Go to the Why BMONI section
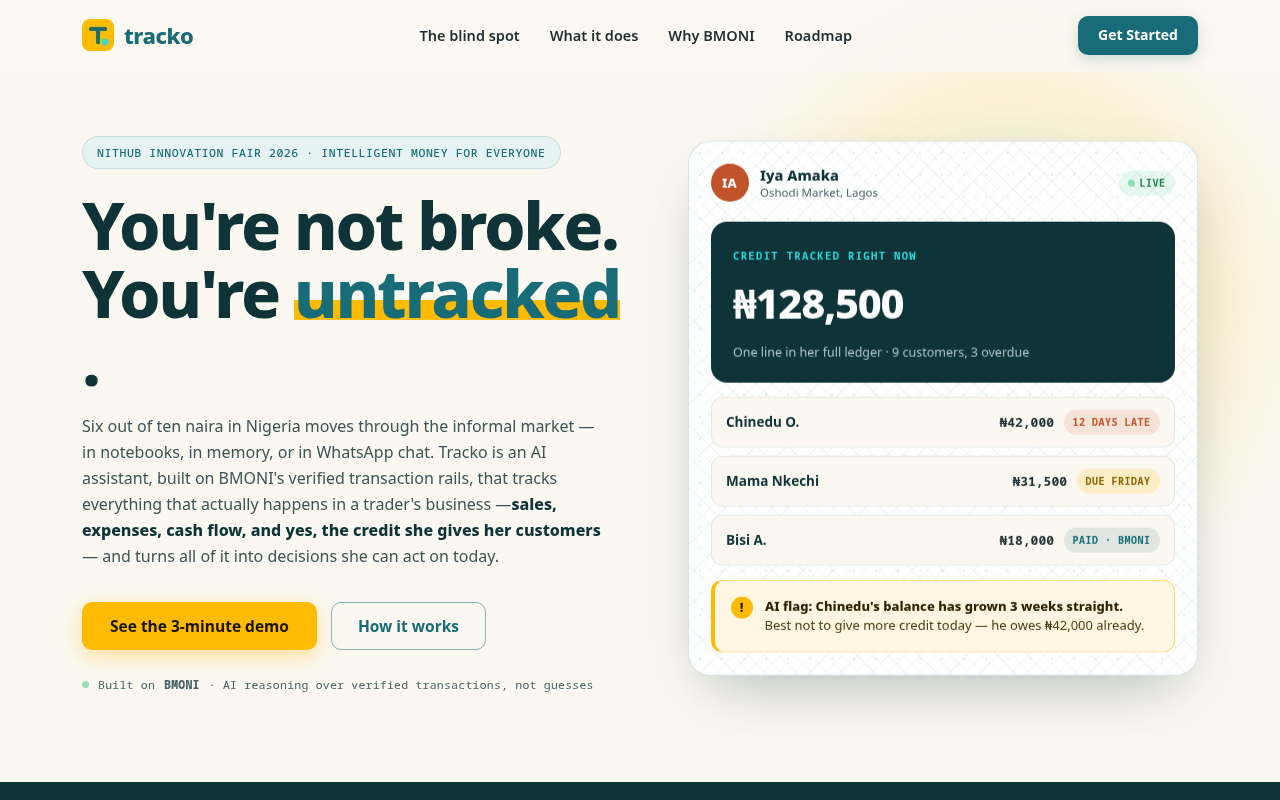 tap(711, 36)
